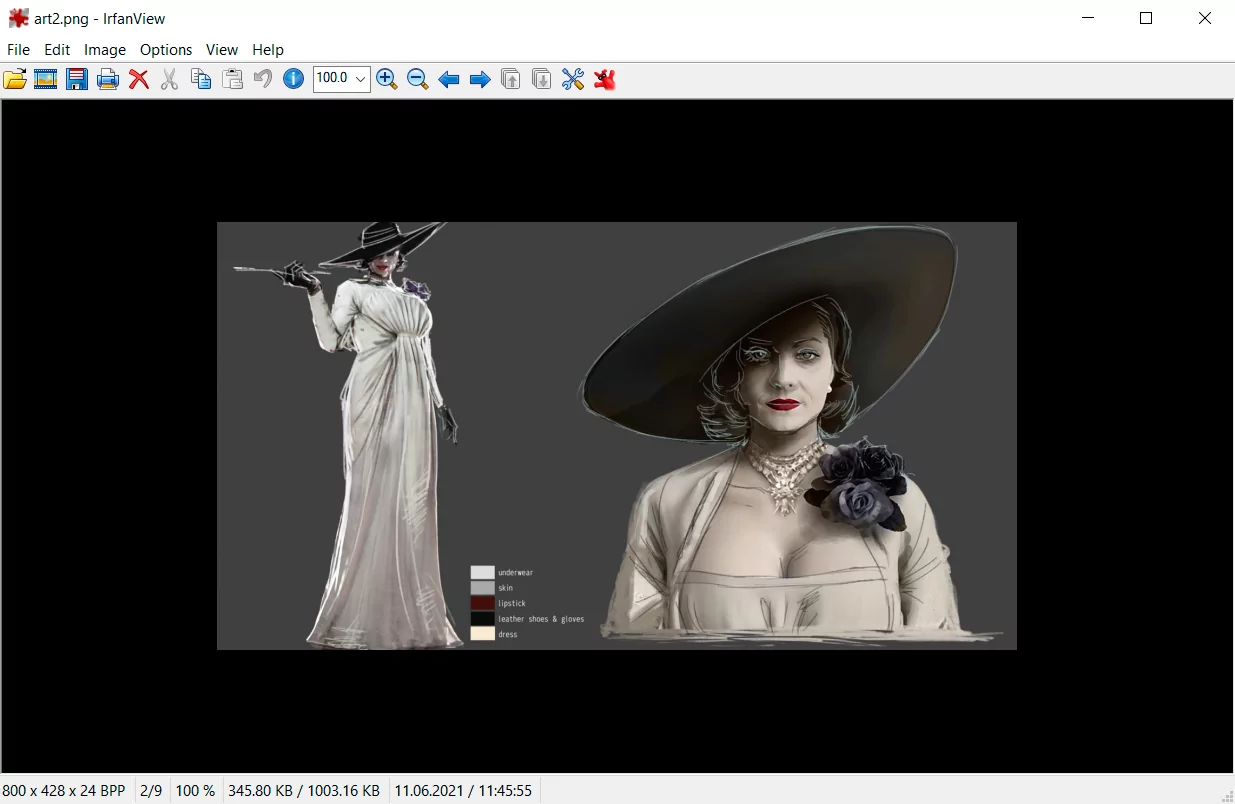Screen dimensions: 1235x804
Task: Click the IrfanView title bar app icon
Action: (18, 18)
